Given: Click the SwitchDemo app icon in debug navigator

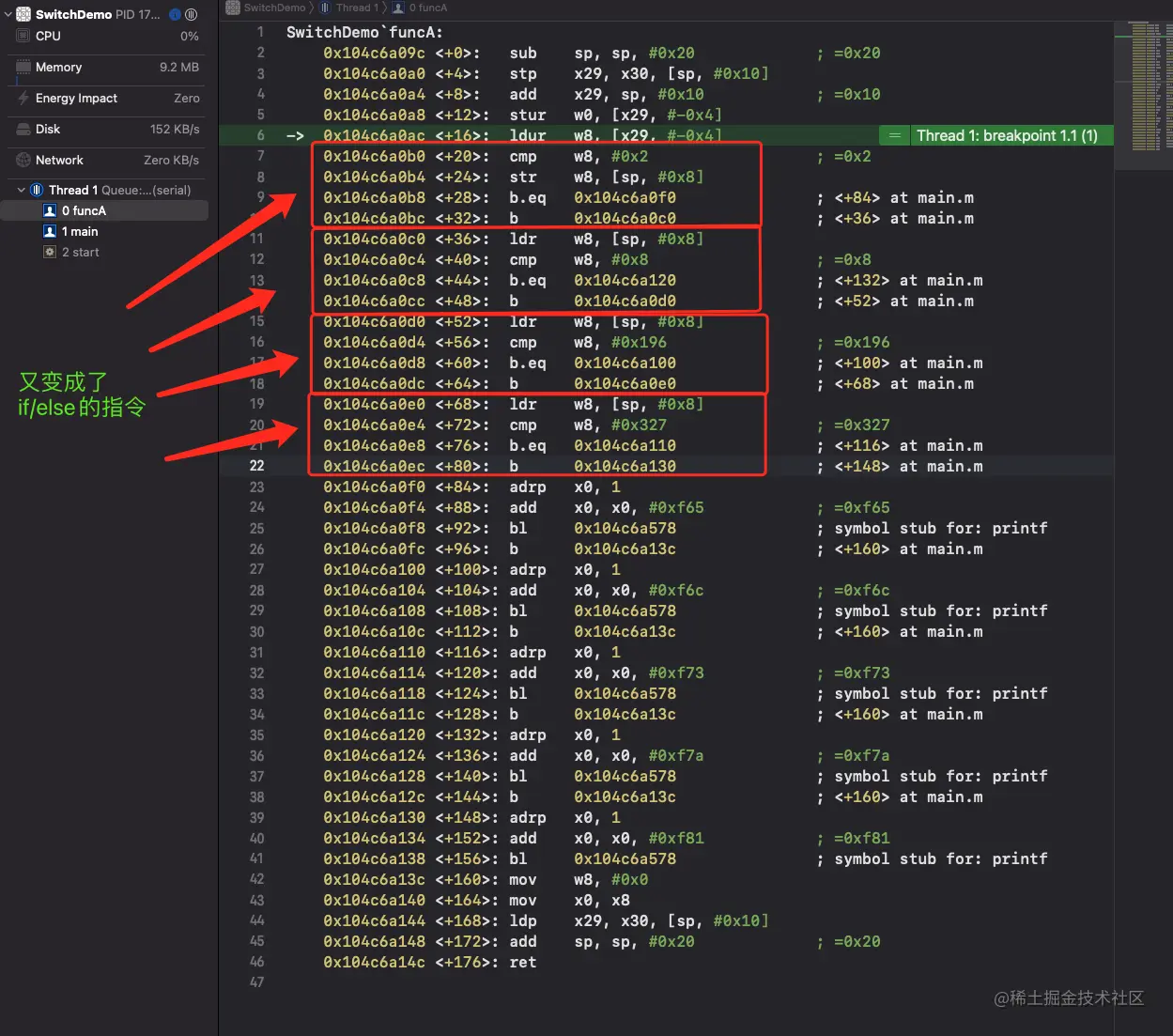Looking at the screenshot, I should 23,14.
